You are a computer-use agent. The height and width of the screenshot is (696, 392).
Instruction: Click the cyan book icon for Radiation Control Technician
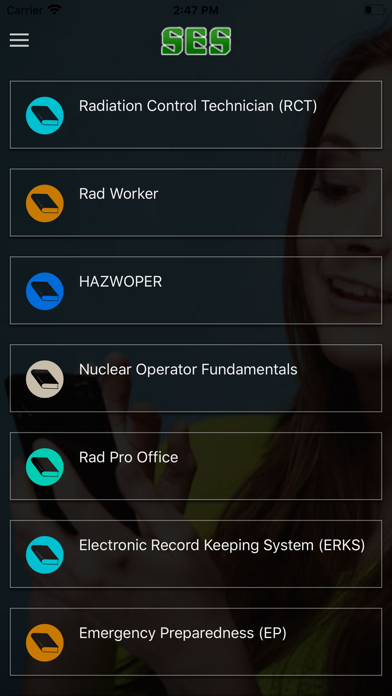[x=44, y=115]
